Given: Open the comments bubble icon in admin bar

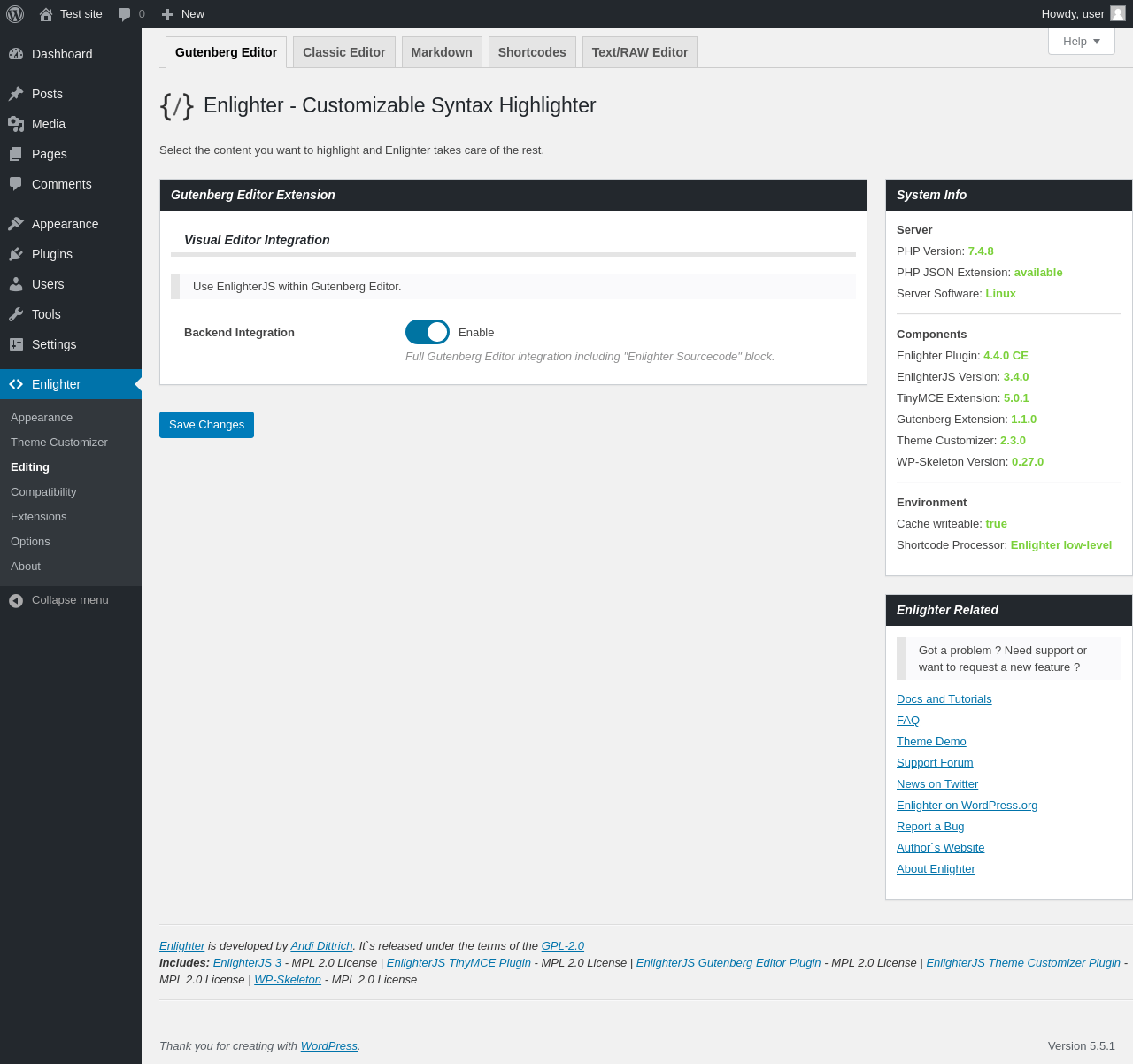Looking at the screenshot, I should tap(124, 14).
